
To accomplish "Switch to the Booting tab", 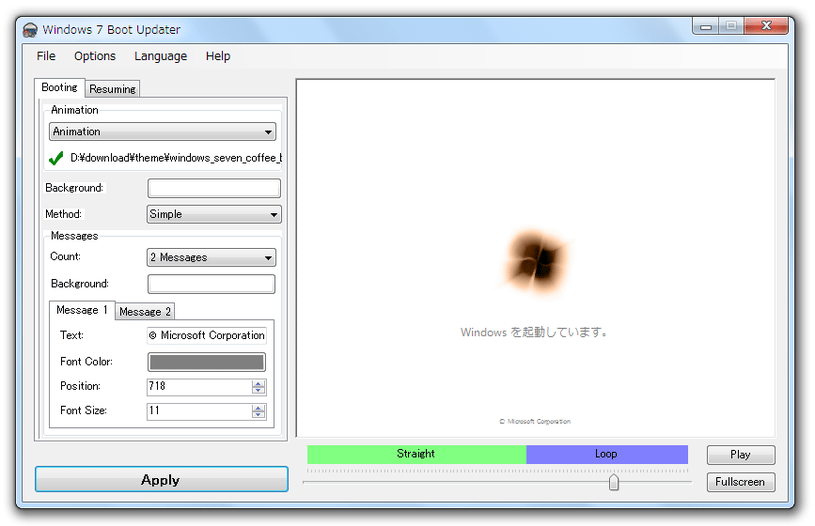I will [59, 87].
